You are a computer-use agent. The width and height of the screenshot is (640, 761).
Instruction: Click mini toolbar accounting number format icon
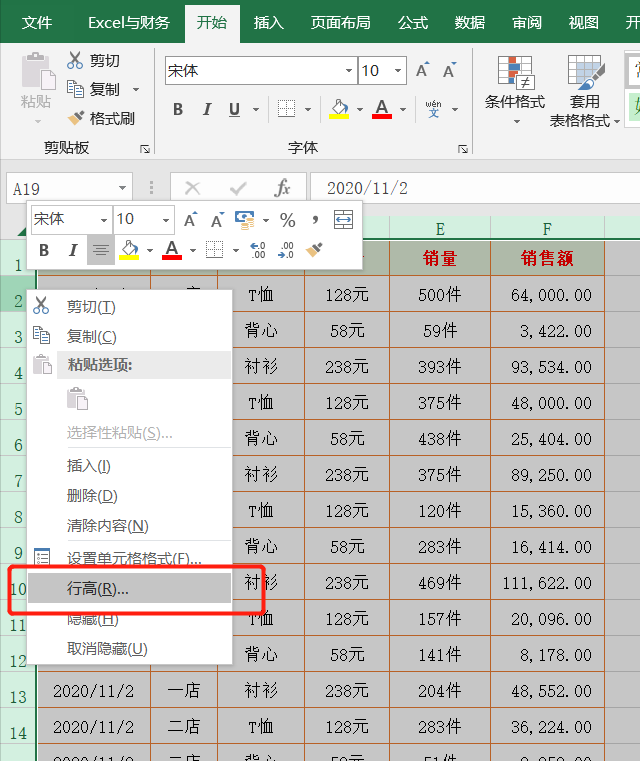[245, 220]
